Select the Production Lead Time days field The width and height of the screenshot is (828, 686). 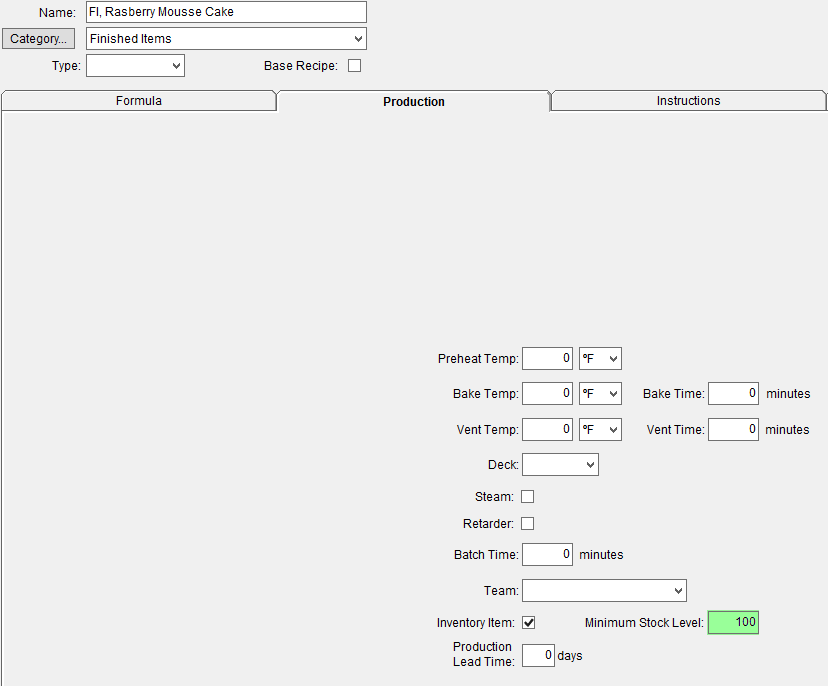tap(538, 656)
